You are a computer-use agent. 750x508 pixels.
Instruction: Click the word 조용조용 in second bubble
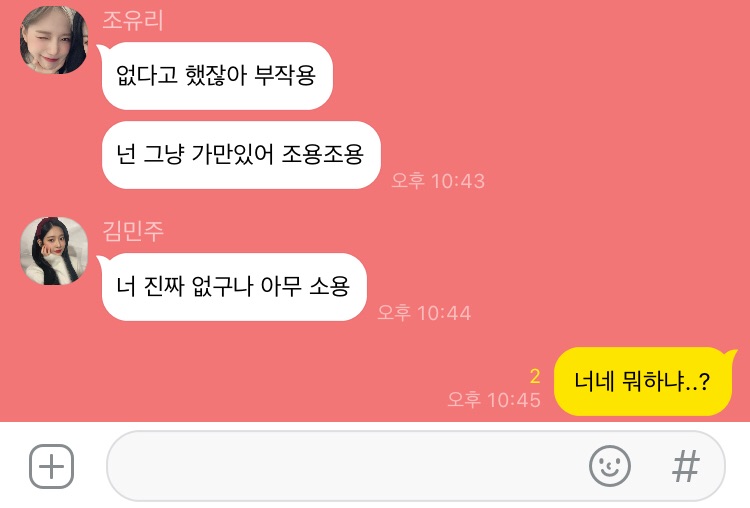tap(322, 155)
